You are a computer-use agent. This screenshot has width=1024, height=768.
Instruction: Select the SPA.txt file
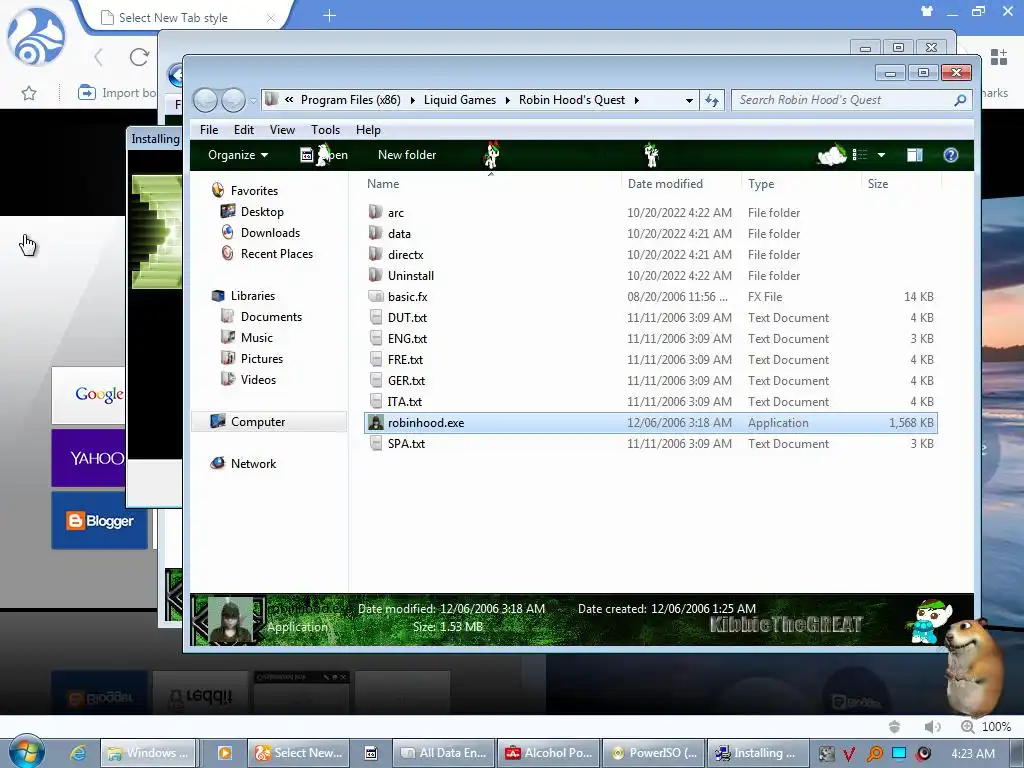pos(651,443)
